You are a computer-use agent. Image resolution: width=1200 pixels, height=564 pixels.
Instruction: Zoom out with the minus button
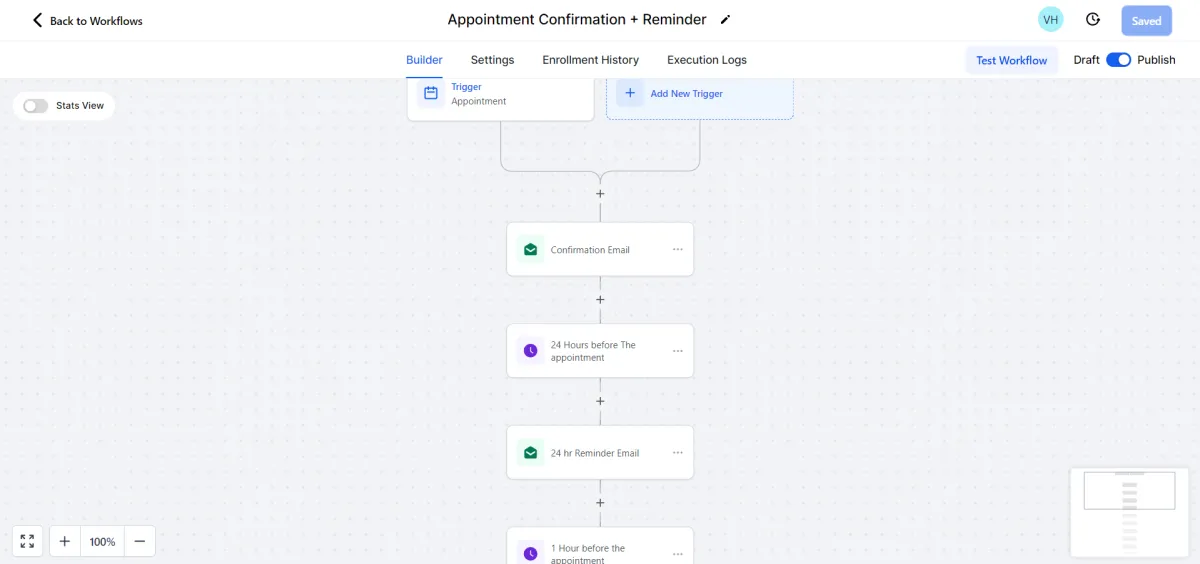tap(140, 541)
